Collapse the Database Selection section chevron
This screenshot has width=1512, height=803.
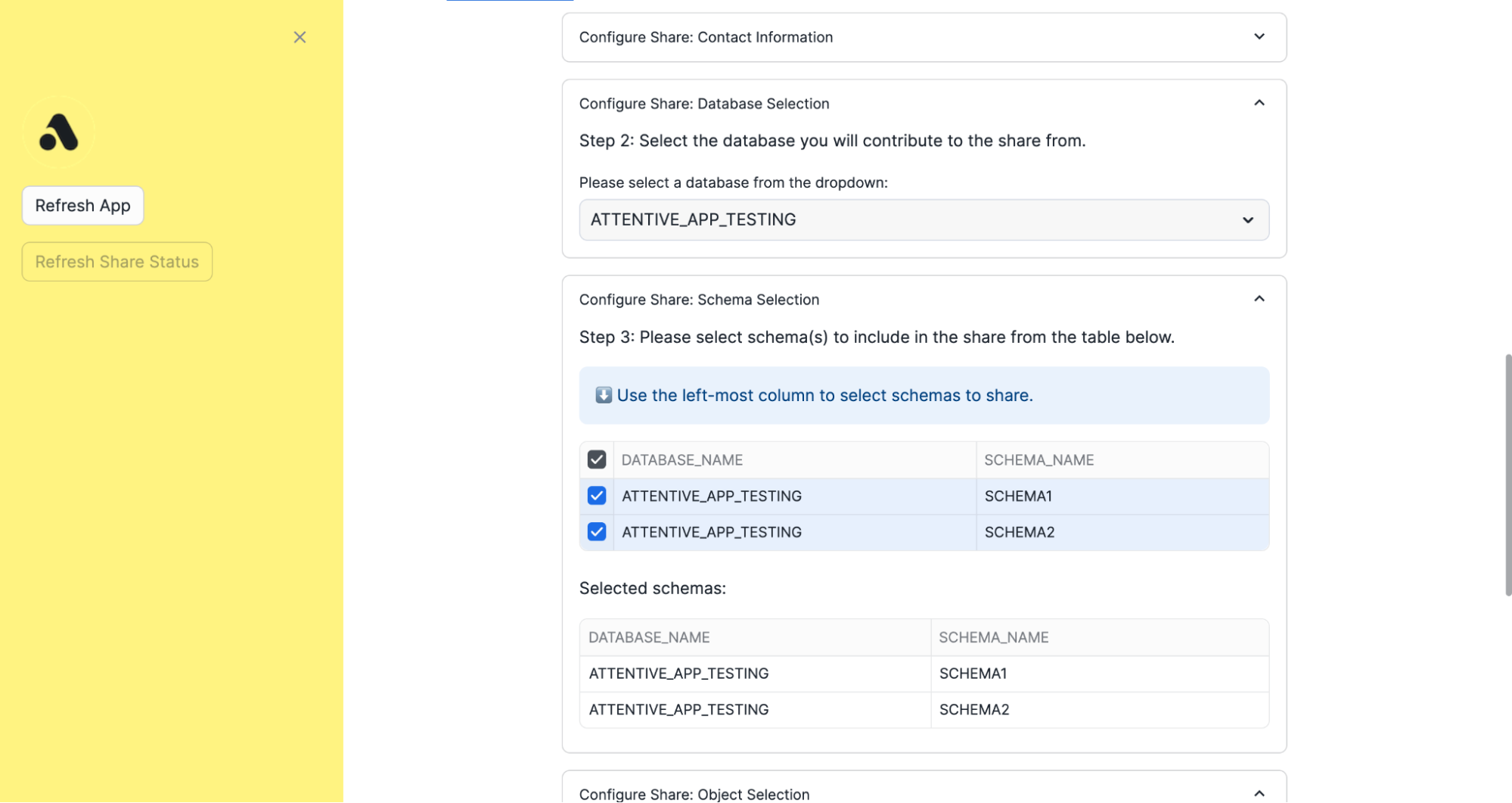pyautogui.click(x=1259, y=103)
